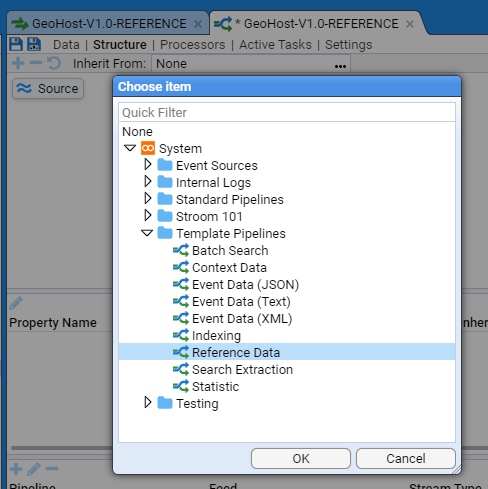Image resolution: width=488 pixels, height=489 pixels.
Task: Click the Save All icon
Action: click(x=34, y=44)
